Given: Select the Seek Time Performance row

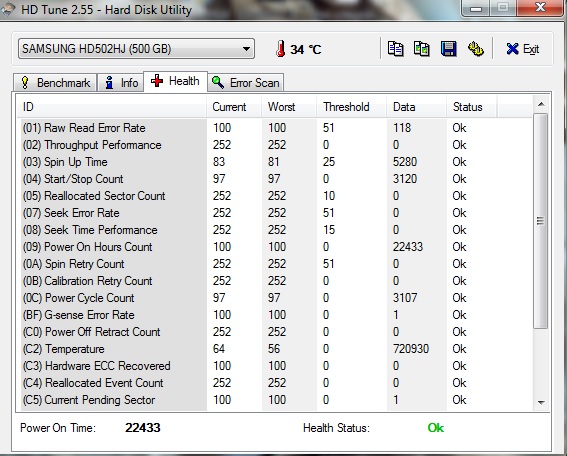Looking at the screenshot, I should click(275, 230).
